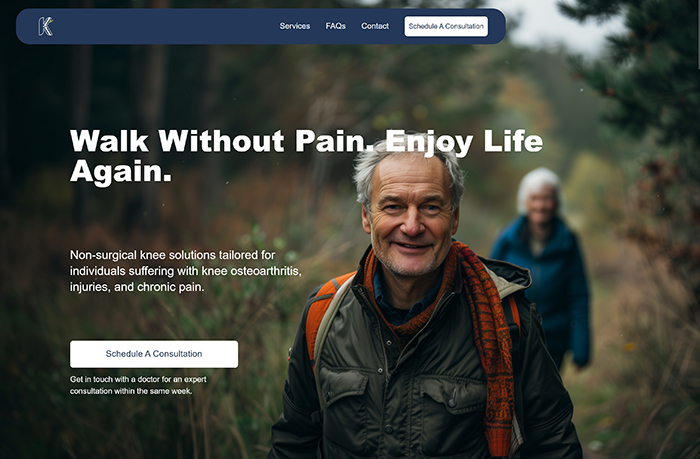Click the K logo in the navbar
Screen dimensions: 700x459
[x=46, y=26]
